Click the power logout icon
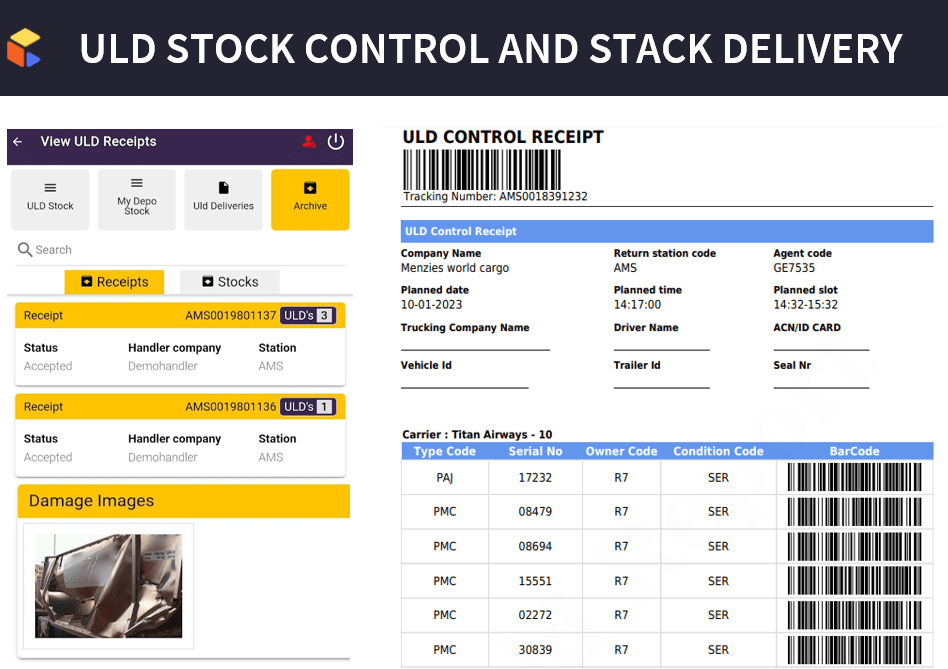948x669 pixels. pyautogui.click(x=336, y=141)
